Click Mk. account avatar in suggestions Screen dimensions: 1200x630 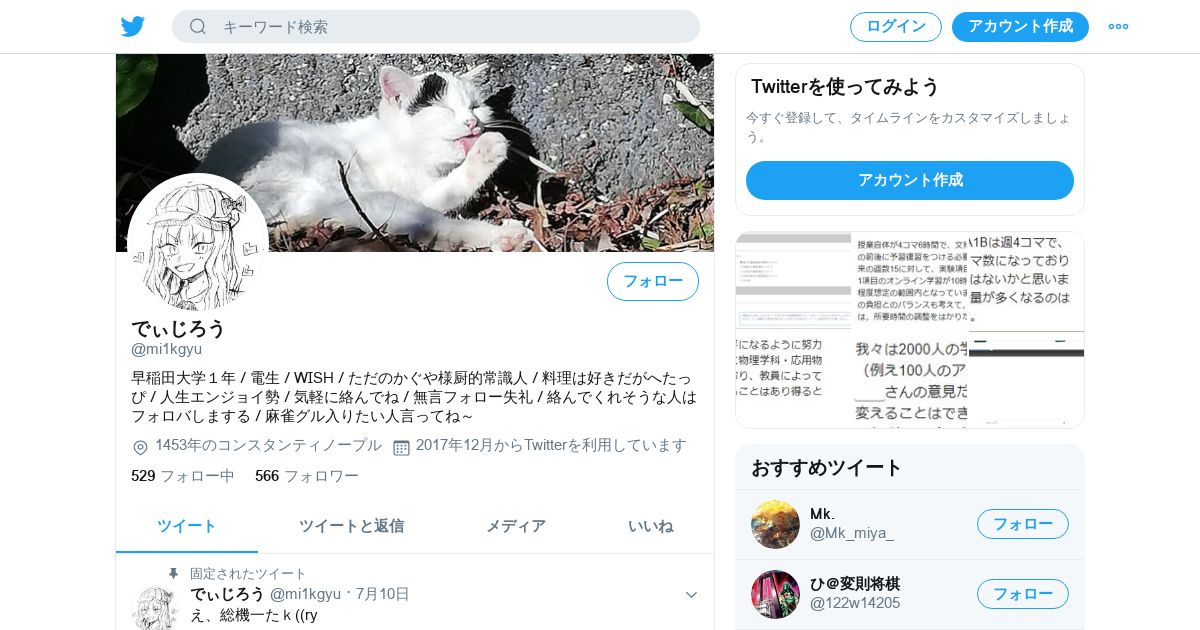click(x=775, y=524)
